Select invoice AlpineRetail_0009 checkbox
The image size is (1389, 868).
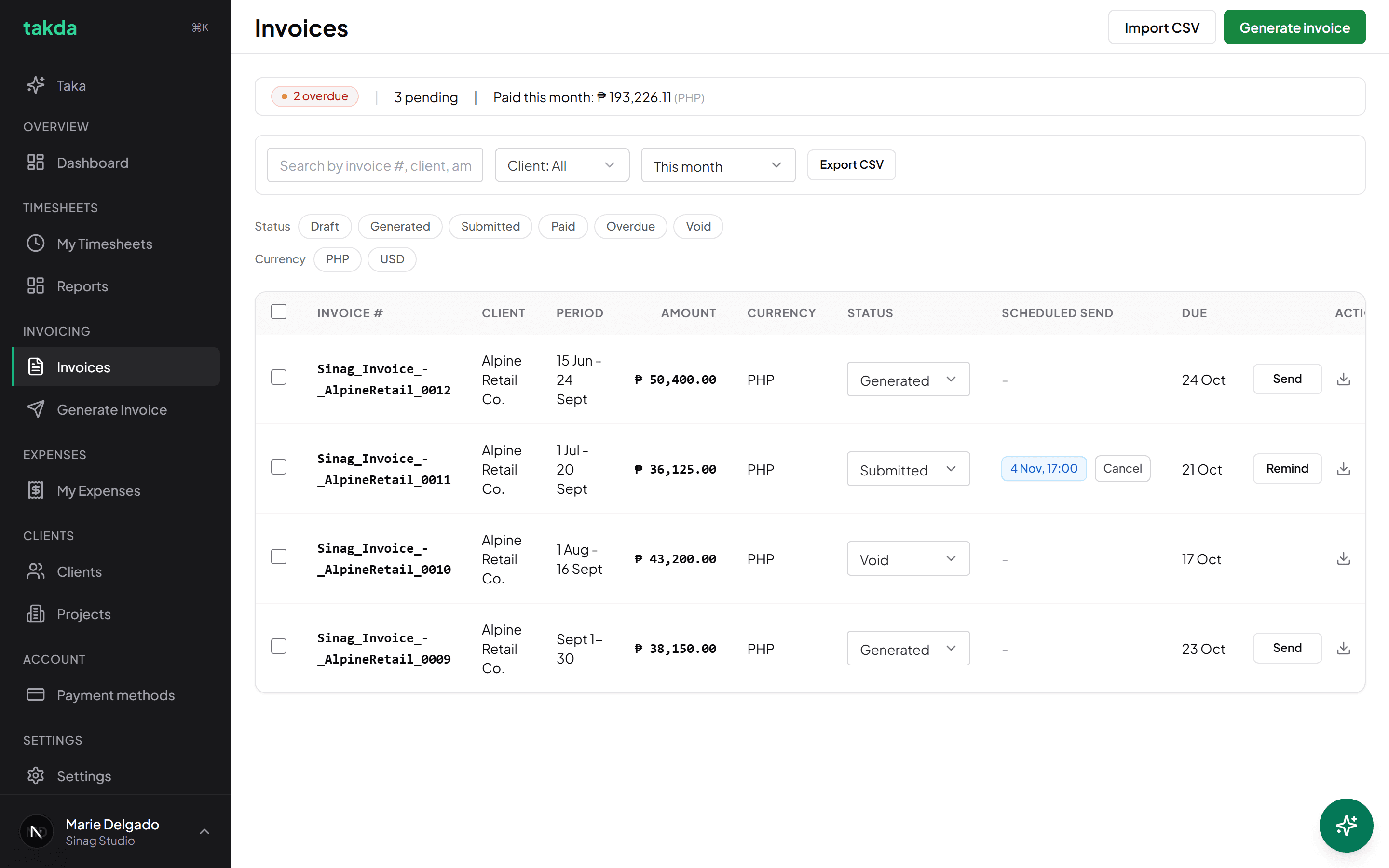279,646
